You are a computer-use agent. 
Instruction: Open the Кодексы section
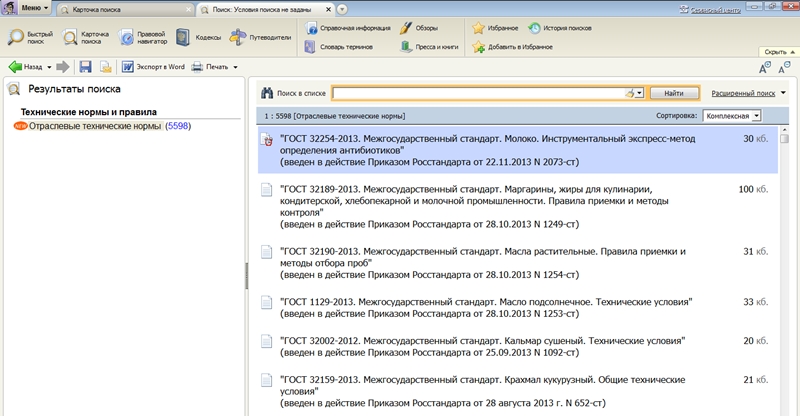[183, 38]
